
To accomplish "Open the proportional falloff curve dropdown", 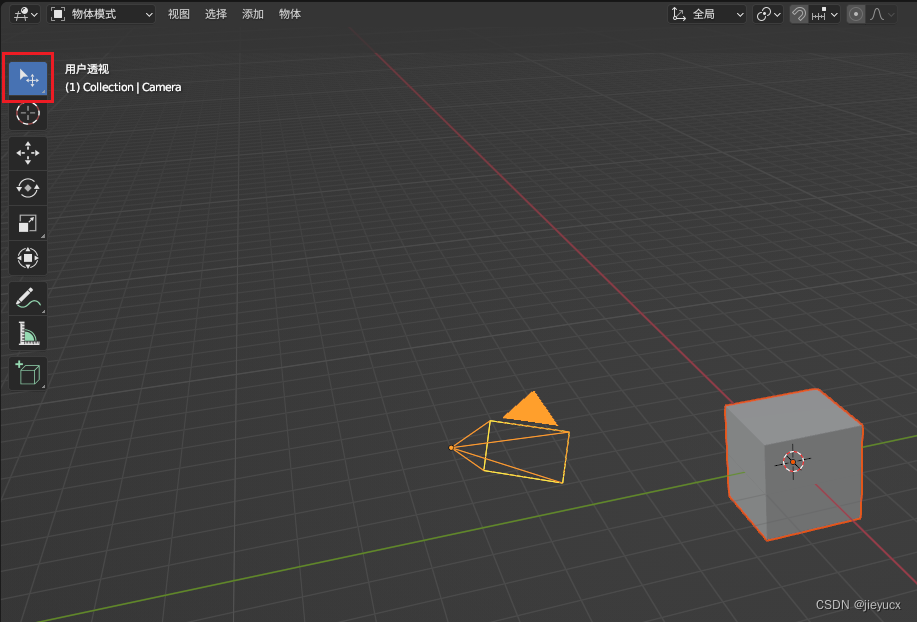I will click(881, 14).
